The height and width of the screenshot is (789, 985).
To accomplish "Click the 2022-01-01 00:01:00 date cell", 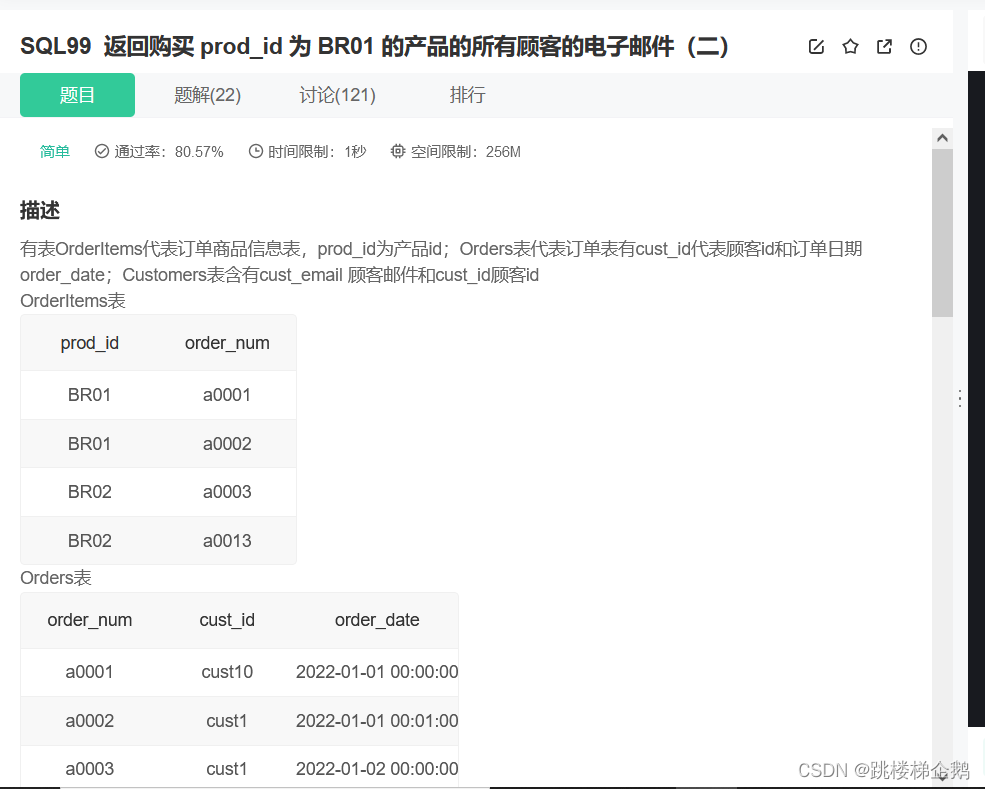I will tap(377, 721).
